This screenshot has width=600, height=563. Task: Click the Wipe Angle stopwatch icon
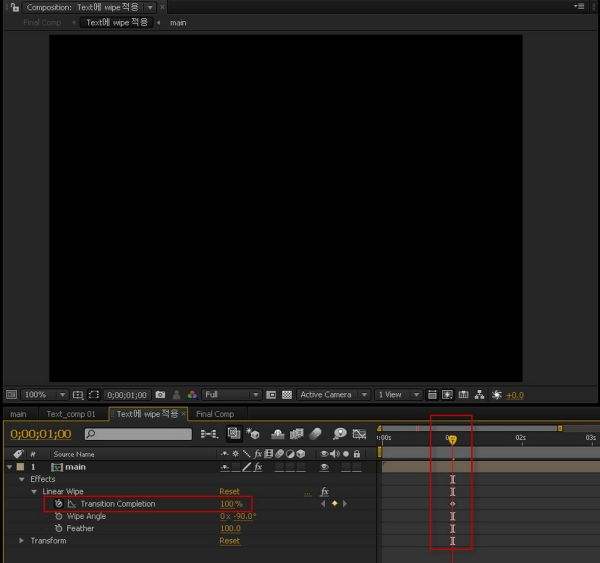(59, 516)
